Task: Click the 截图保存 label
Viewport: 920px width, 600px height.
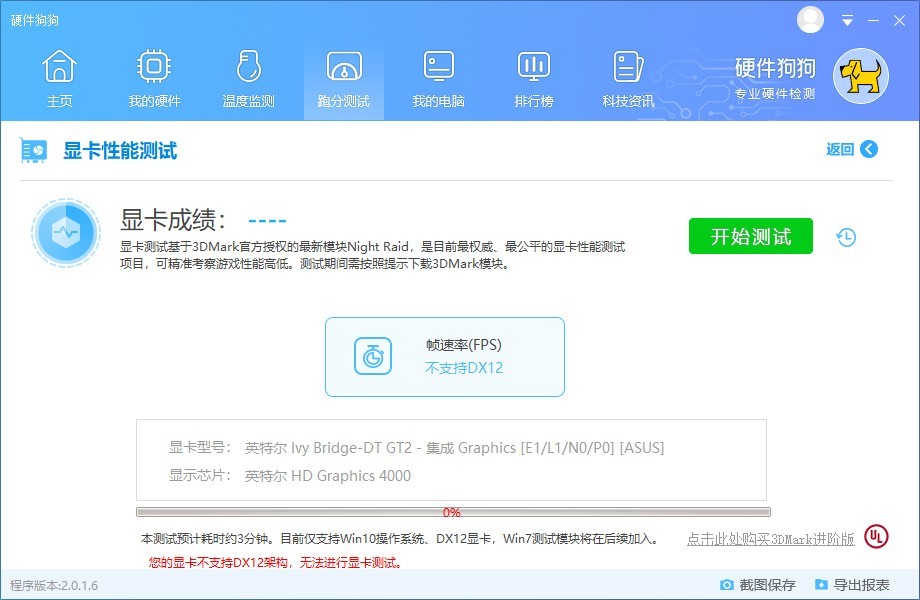Action: point(767,585)
